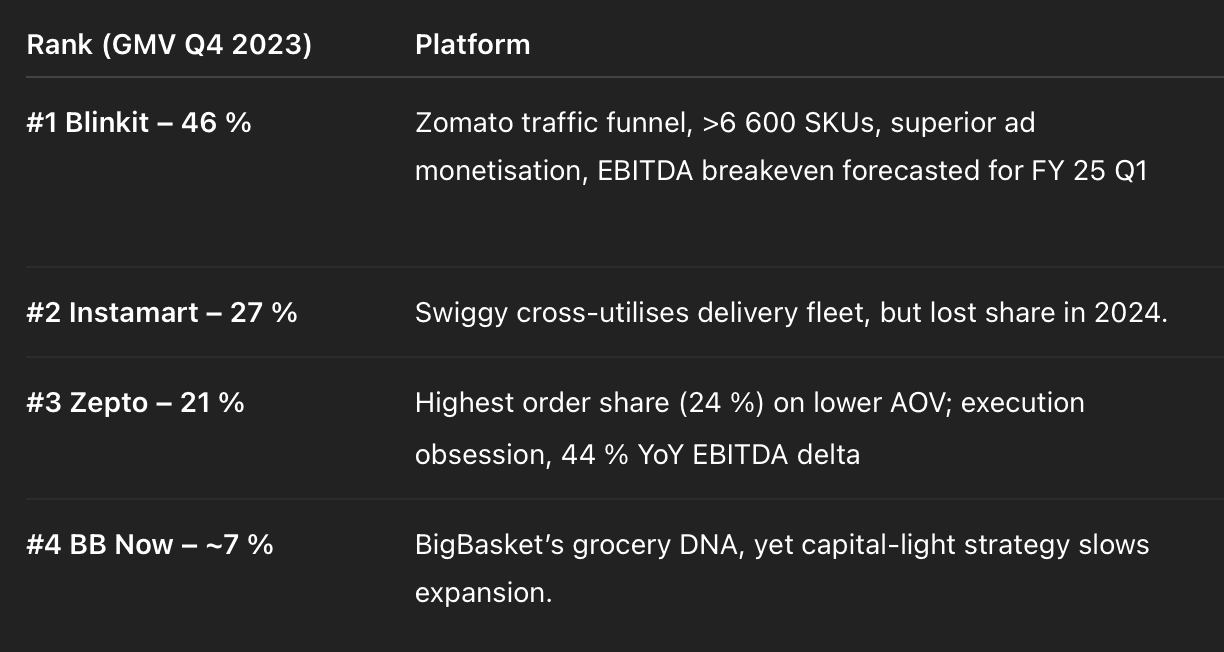Select the "#3 Zepto – 21 %" cell
The height and width of the screenshot is (652, 1224).
tap(136, 403)
